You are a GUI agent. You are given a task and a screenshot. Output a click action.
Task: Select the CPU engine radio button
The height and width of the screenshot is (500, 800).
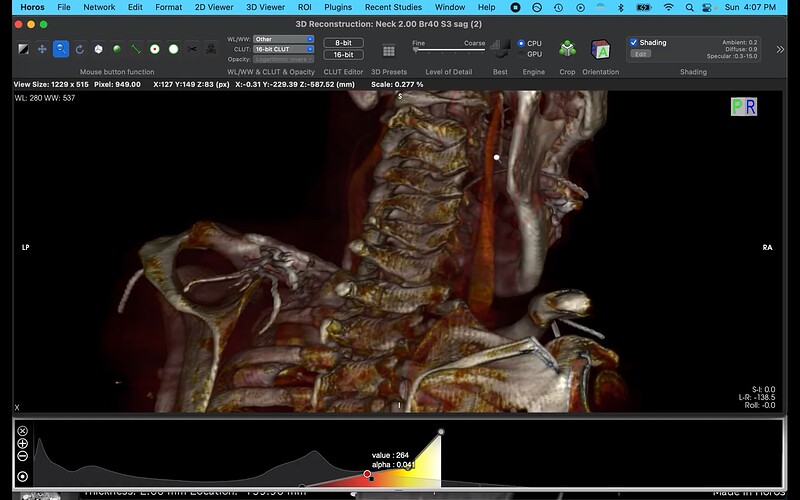point(521,43)
